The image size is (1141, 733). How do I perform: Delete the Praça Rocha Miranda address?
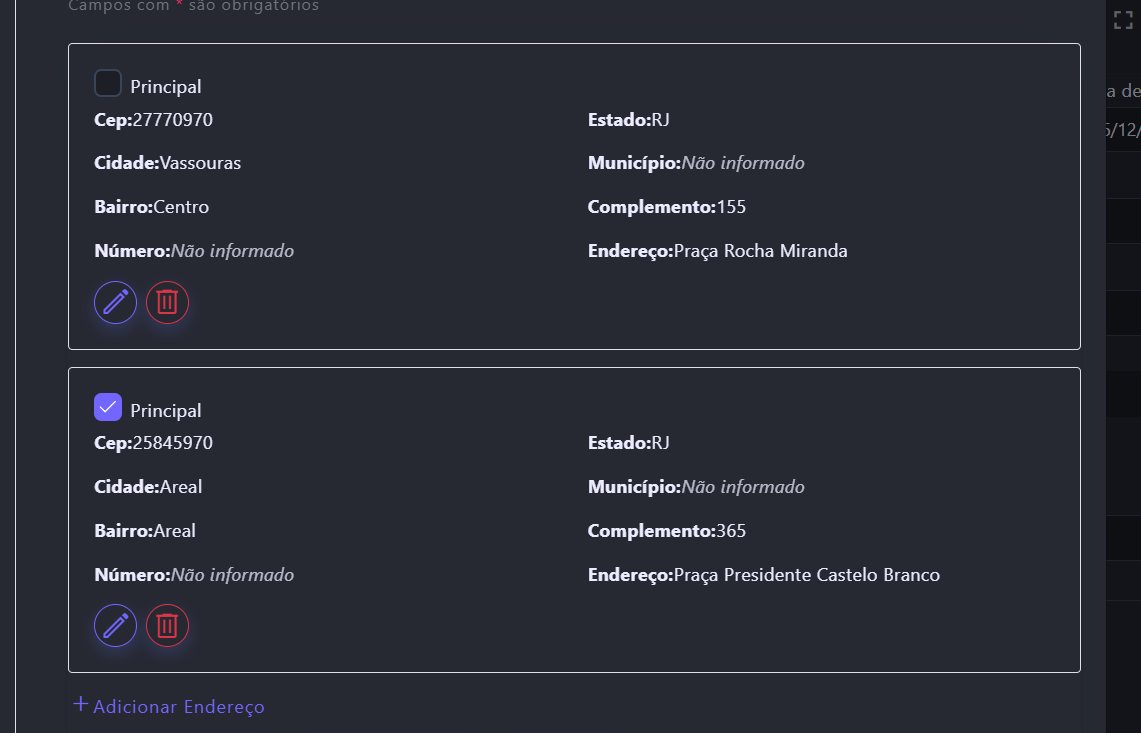coord(167,302)
